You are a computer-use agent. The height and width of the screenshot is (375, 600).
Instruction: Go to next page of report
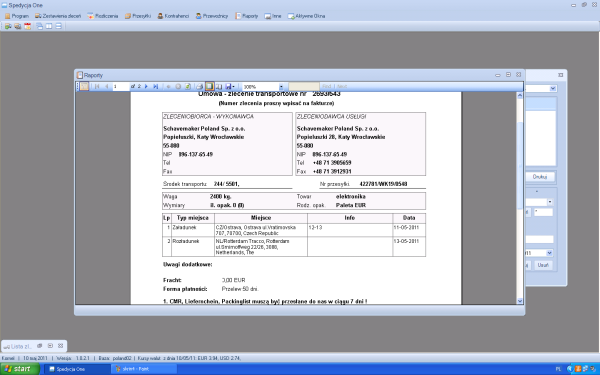point(146,86)
